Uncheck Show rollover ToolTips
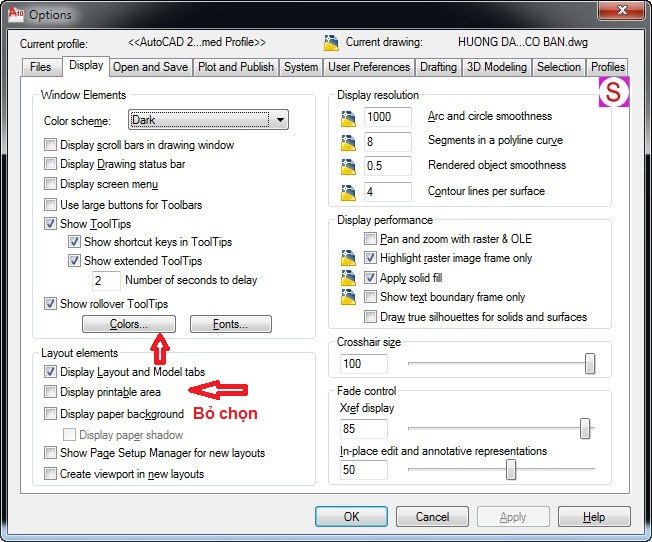The width and height of the screenshot is (652, 542). tap(50, 304)
